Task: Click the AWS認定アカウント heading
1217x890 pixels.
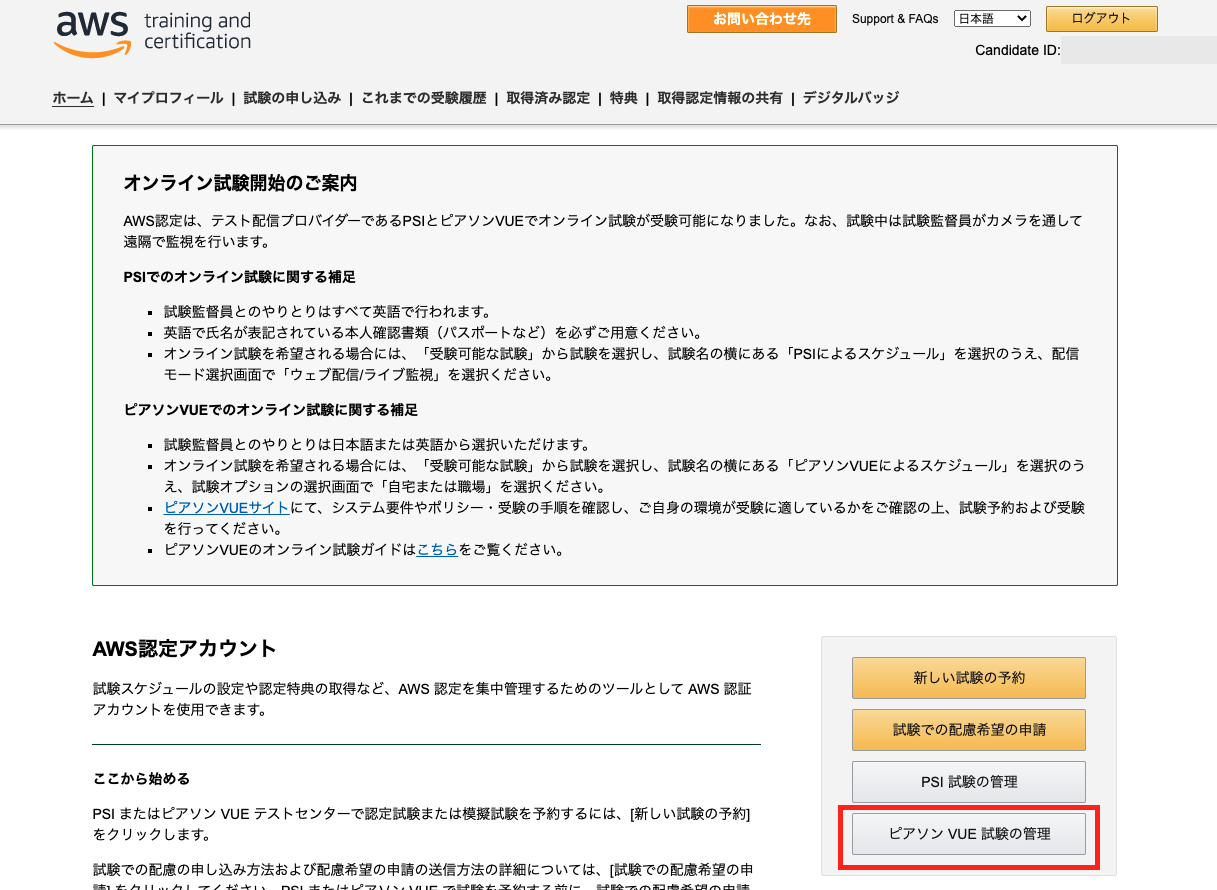Action: click(x=184, y=648)
